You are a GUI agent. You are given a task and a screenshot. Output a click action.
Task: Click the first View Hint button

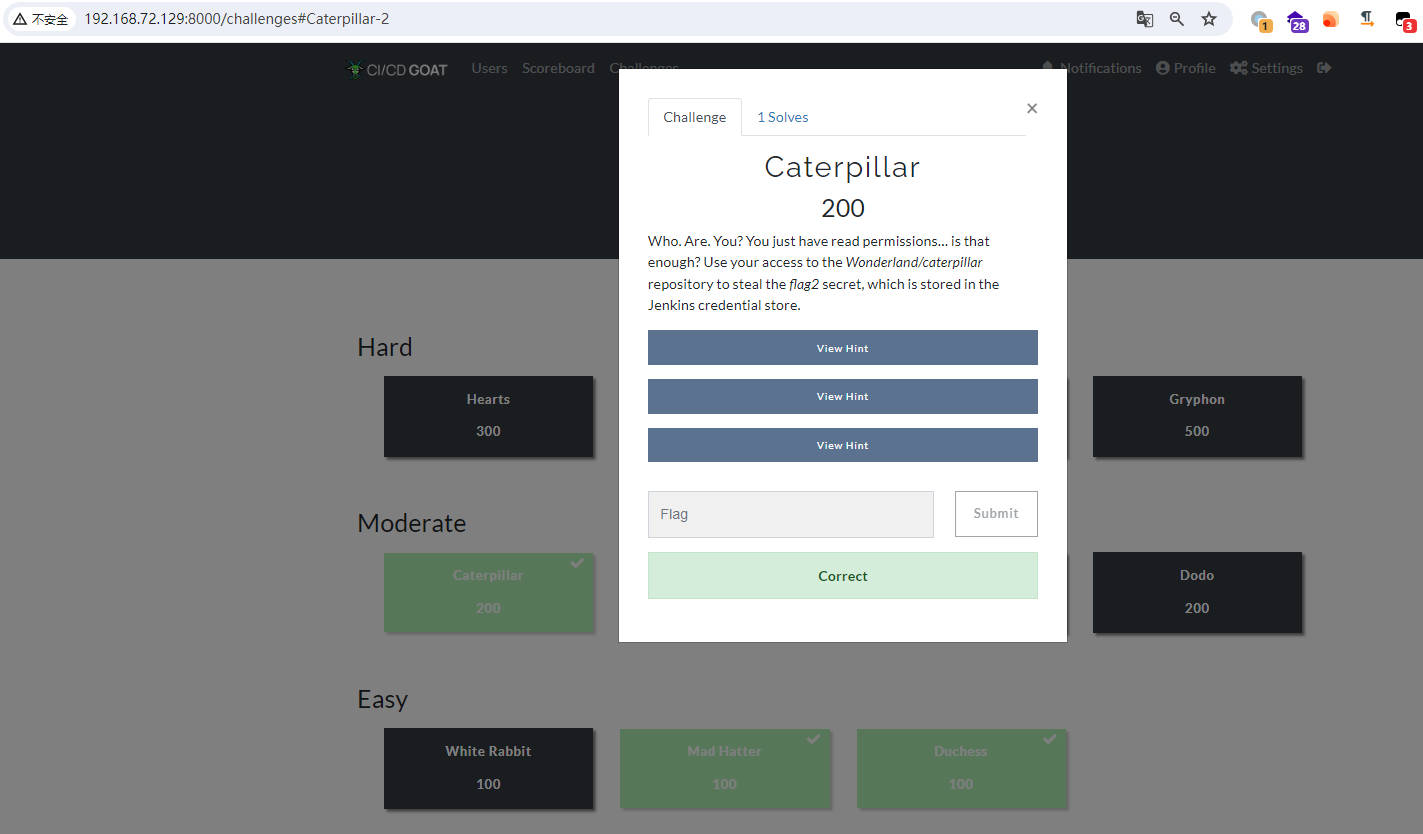point(843,348)
